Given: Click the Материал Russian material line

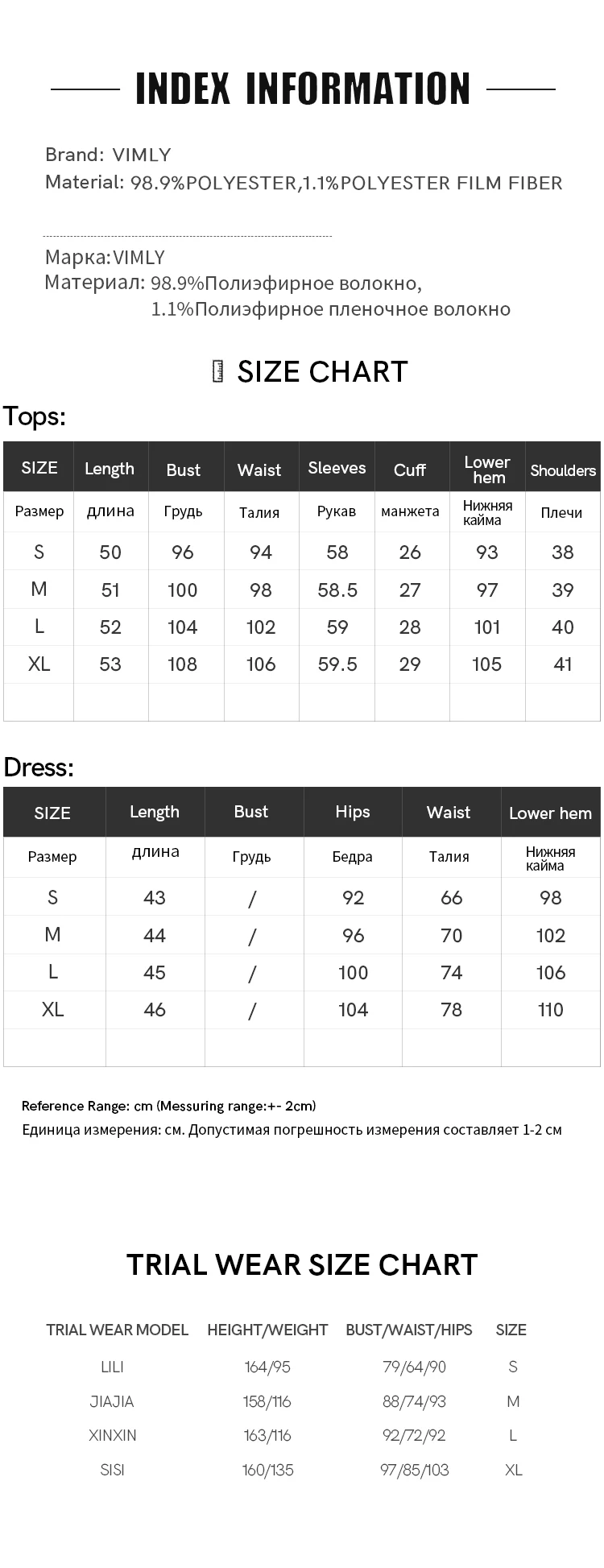Looking at the screenshot, I should (278, 296).
